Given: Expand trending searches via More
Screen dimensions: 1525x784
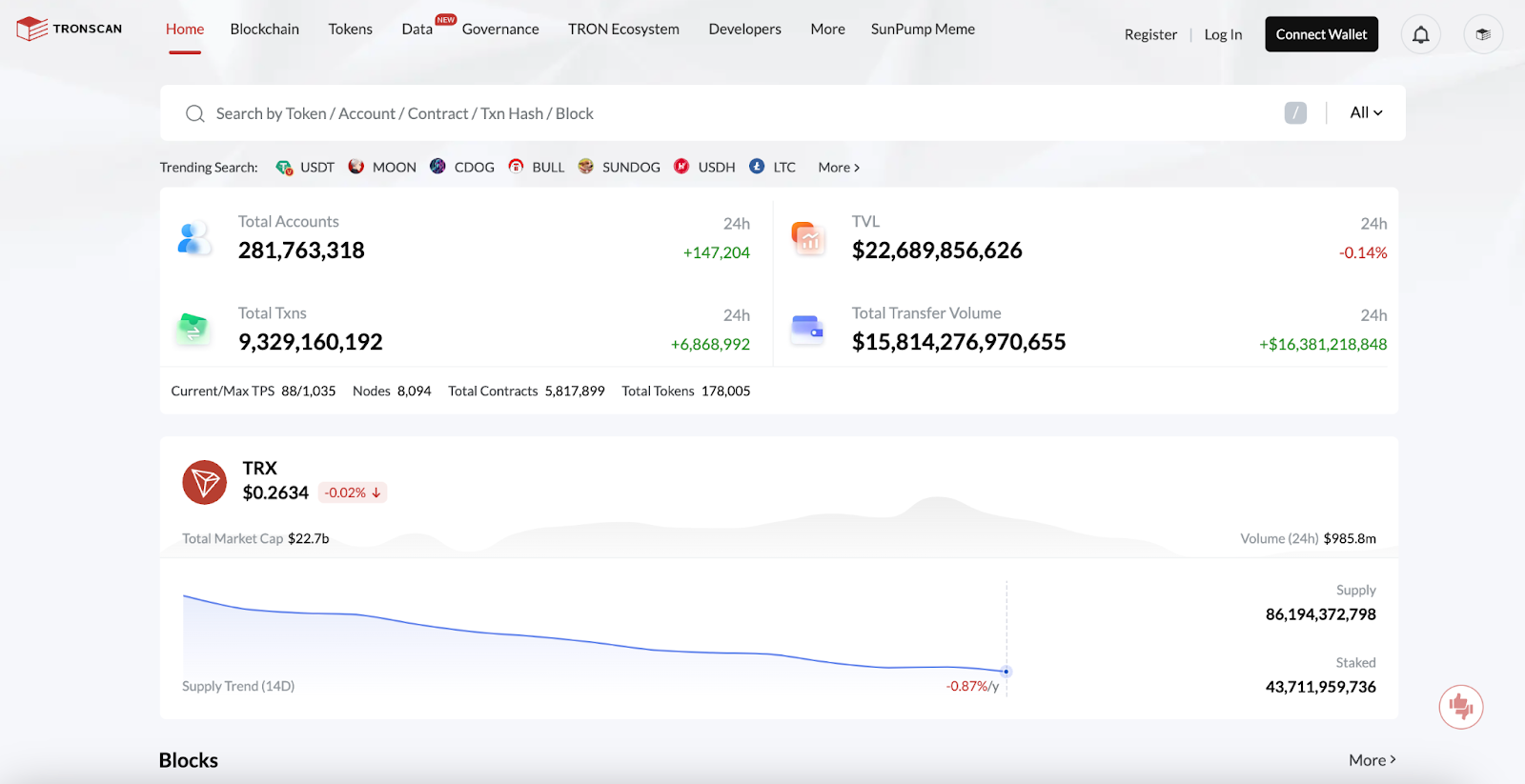Looking at the screenshot, I should coord(839,168).
